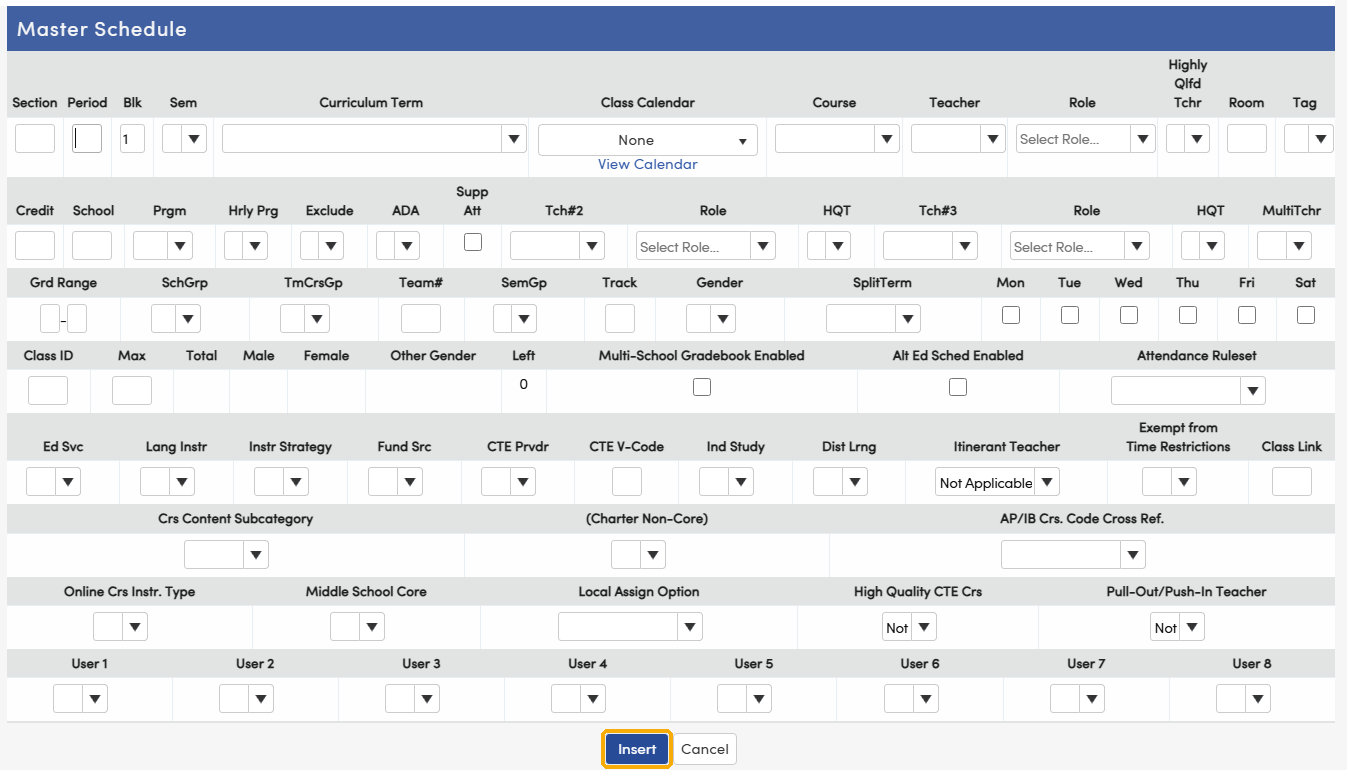Toggle the Sat checkbox
The width and height of the screenshot is (1354, 770).
[x=1306, y=314]
